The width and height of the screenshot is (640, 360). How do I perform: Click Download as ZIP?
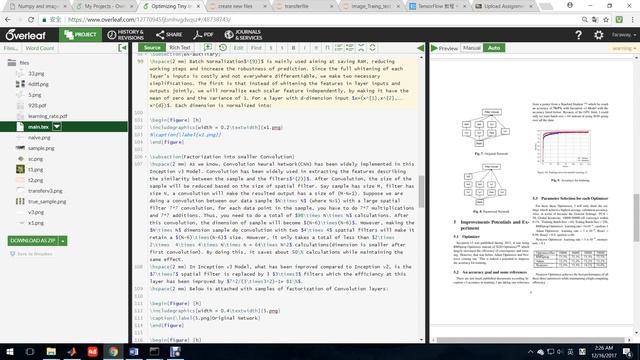pos(33,241)
